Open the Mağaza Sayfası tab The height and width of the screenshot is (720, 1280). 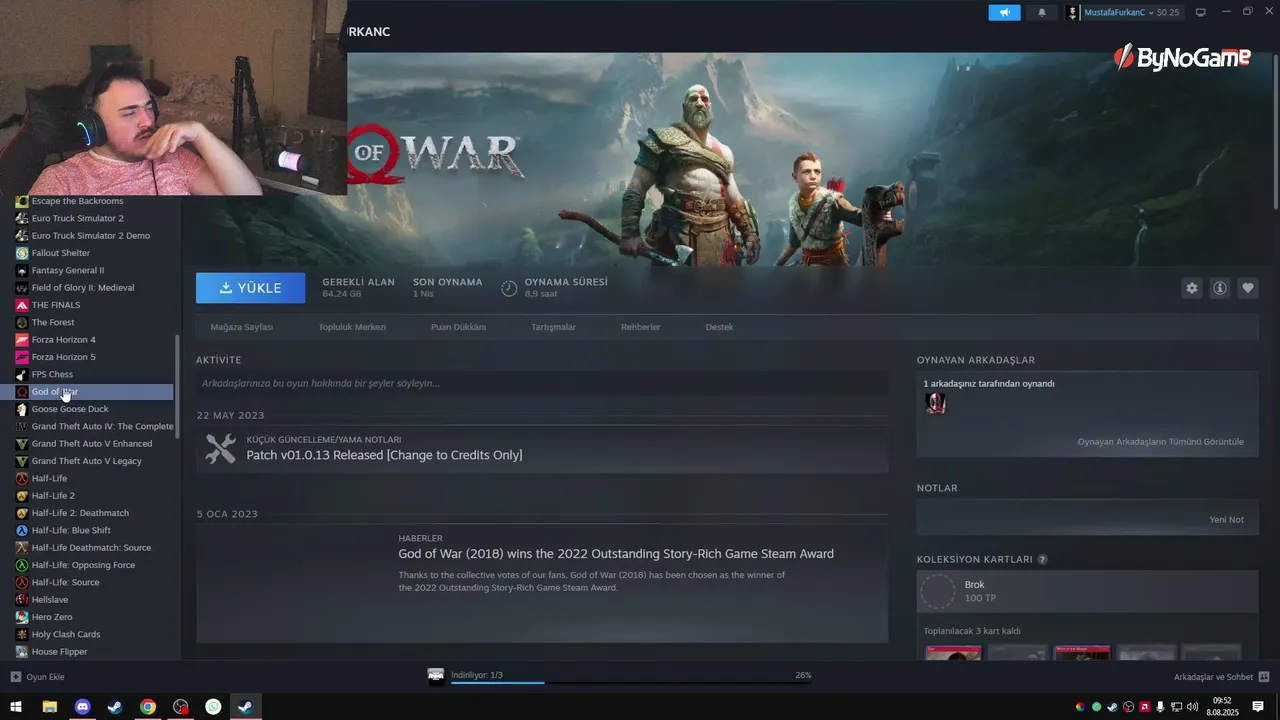[x=241, y=327]
